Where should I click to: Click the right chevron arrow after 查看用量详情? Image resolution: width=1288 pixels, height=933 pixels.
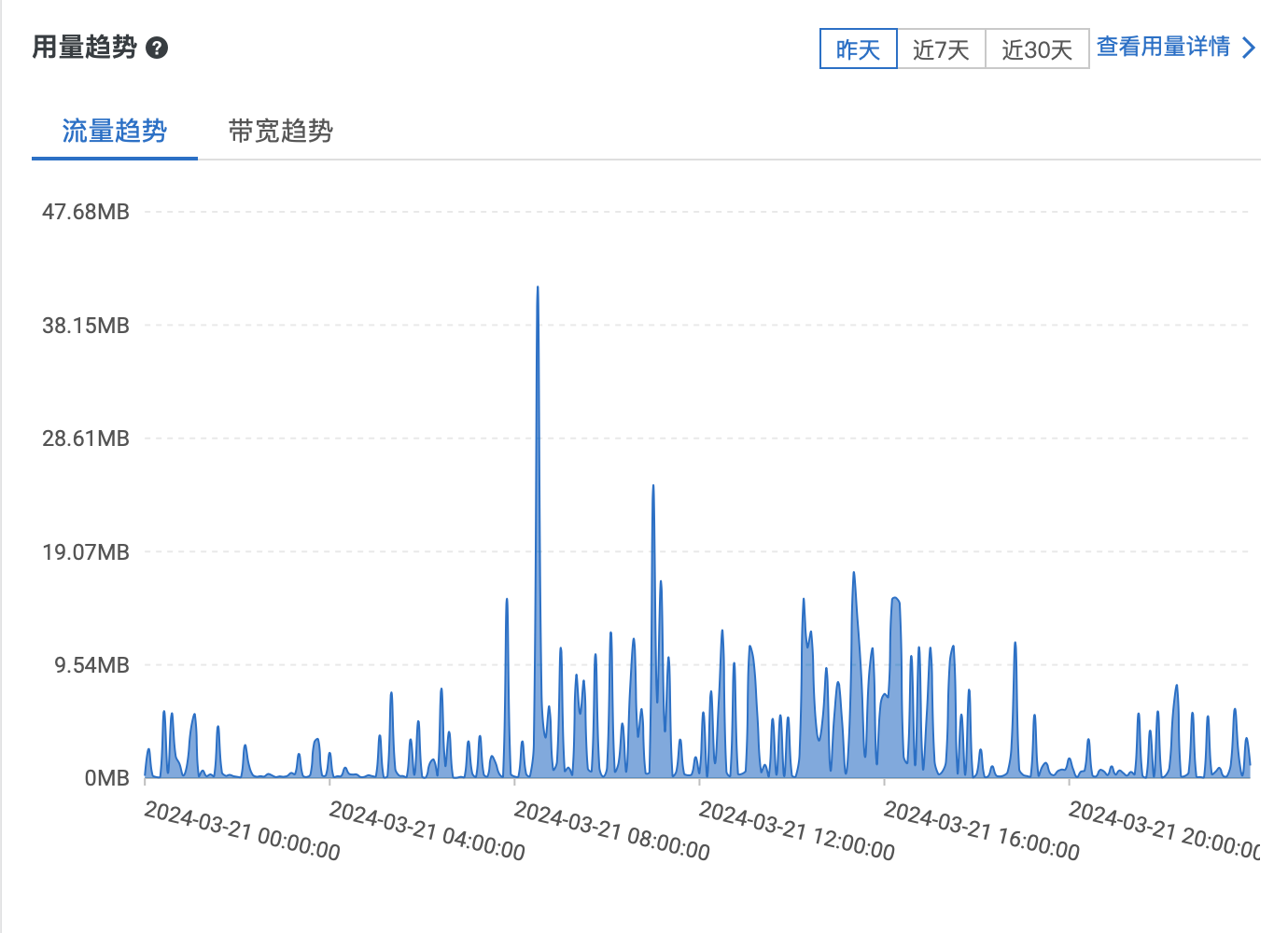[1250, 48]
